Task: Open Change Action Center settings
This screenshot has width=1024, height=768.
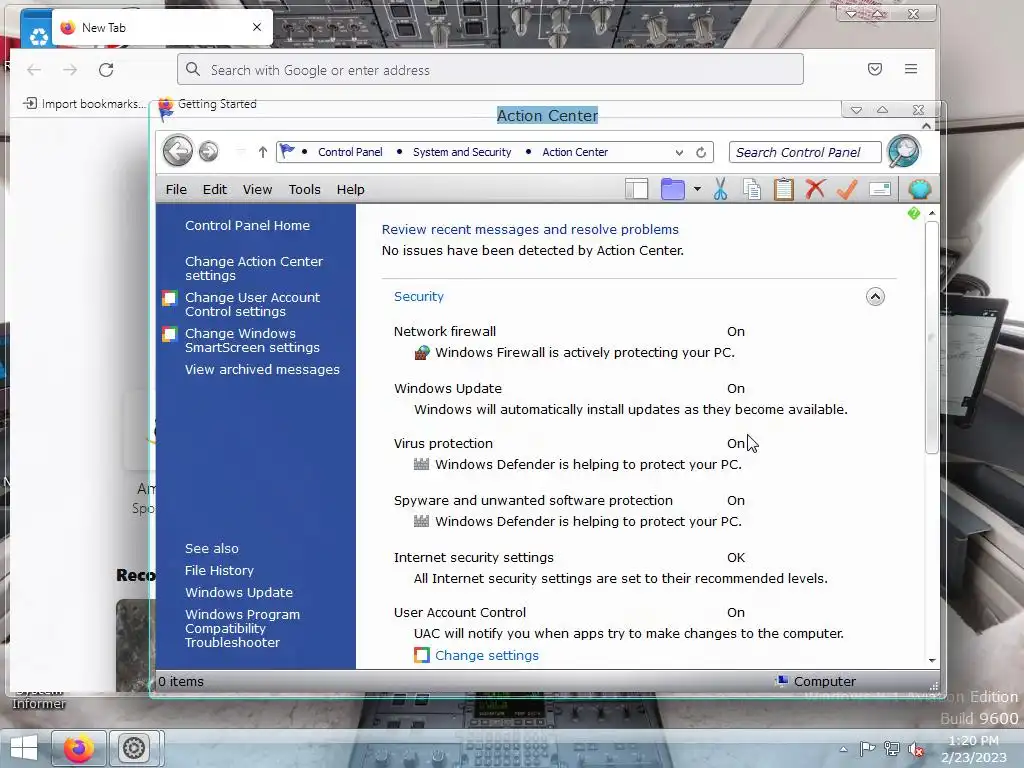Action: 253,268
